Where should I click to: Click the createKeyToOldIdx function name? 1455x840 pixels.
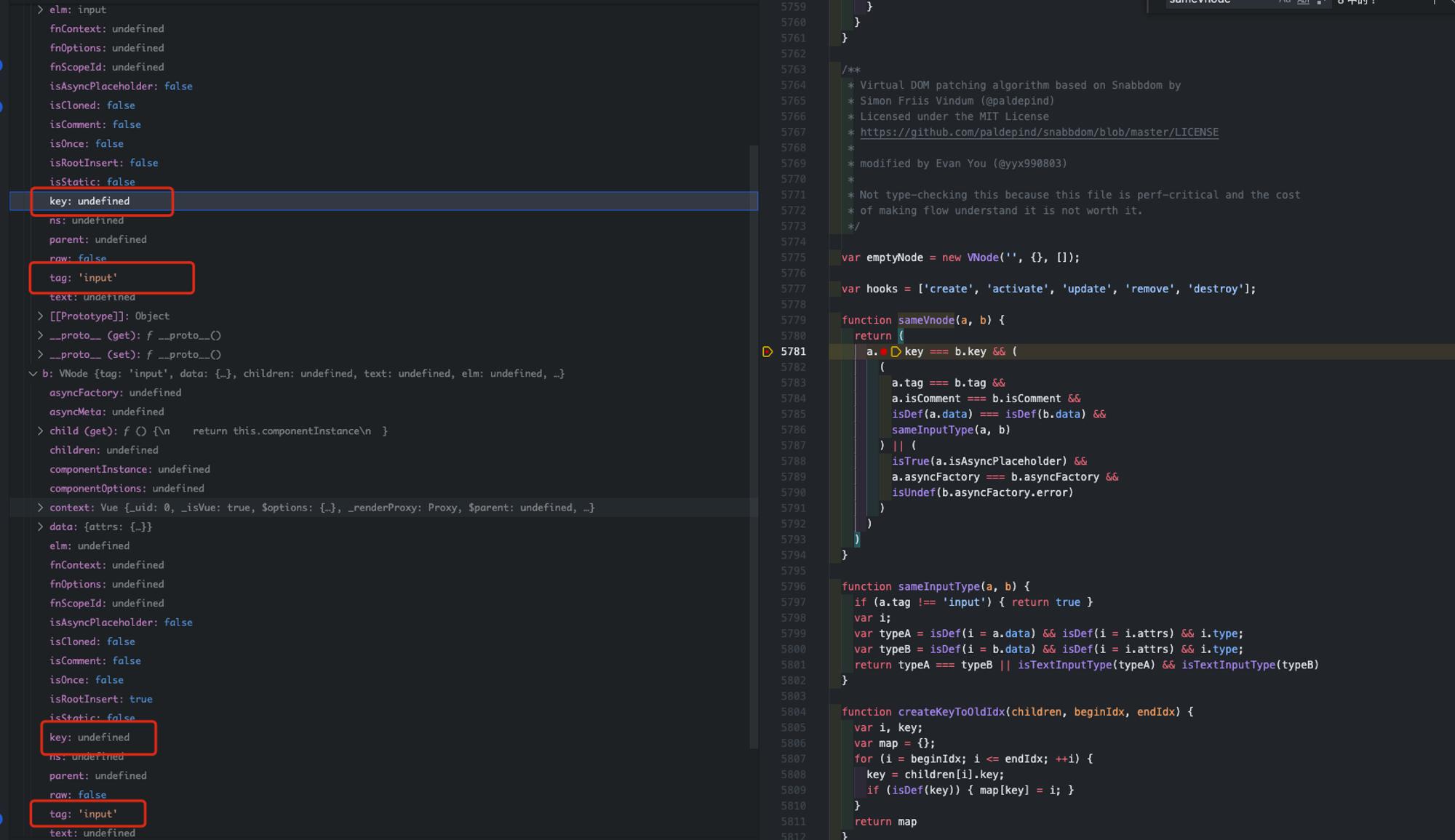click(951, 712)
